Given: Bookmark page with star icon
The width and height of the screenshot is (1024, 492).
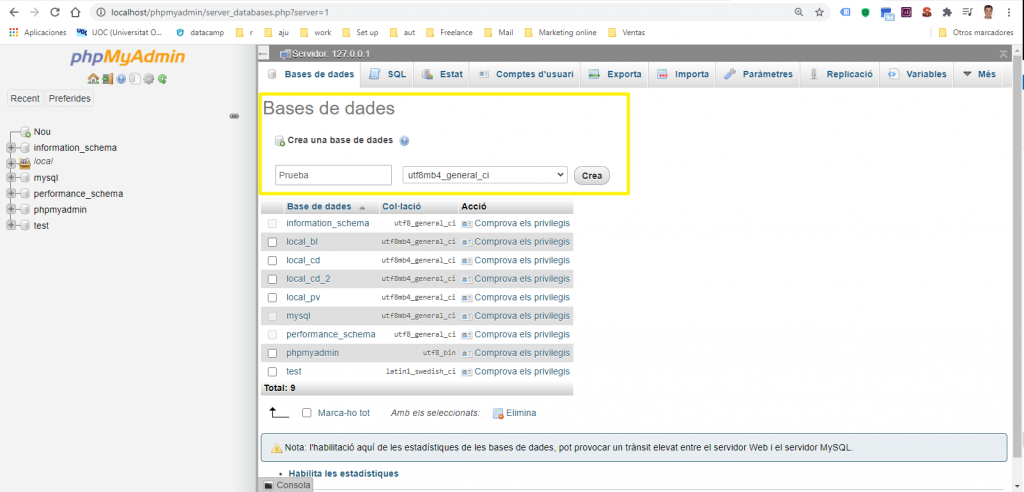Looking at the screenshot, I should click(x=819, y=12).
